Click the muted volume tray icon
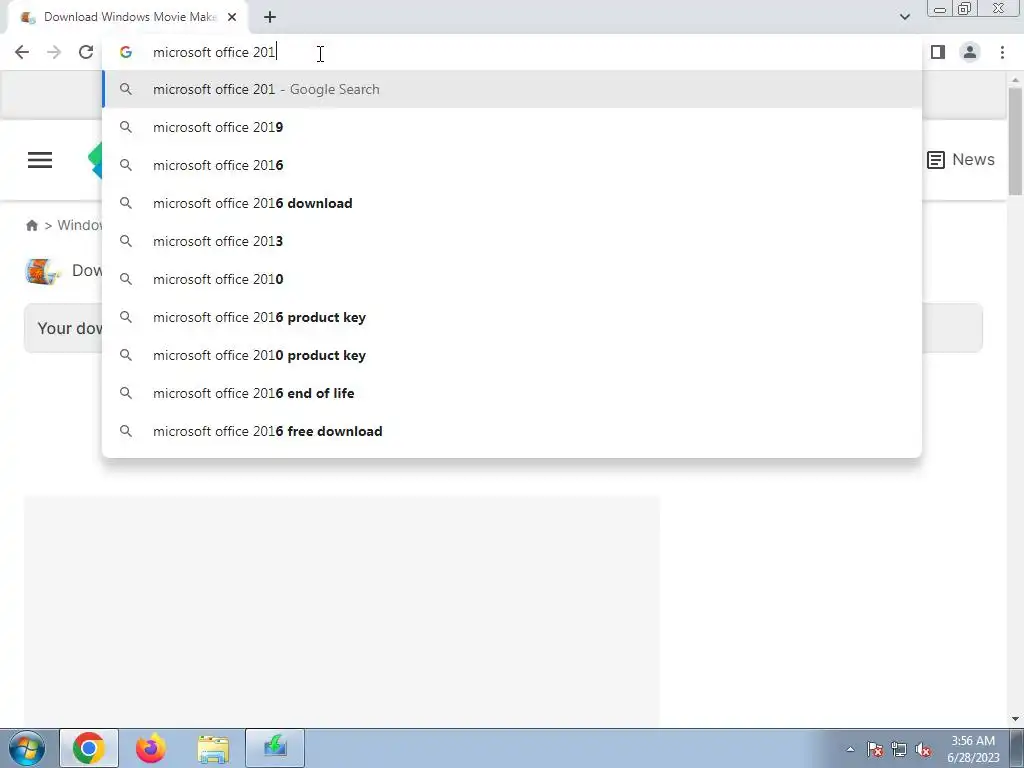This screenshot has width=1024, height=768. (x=923, y=749)
